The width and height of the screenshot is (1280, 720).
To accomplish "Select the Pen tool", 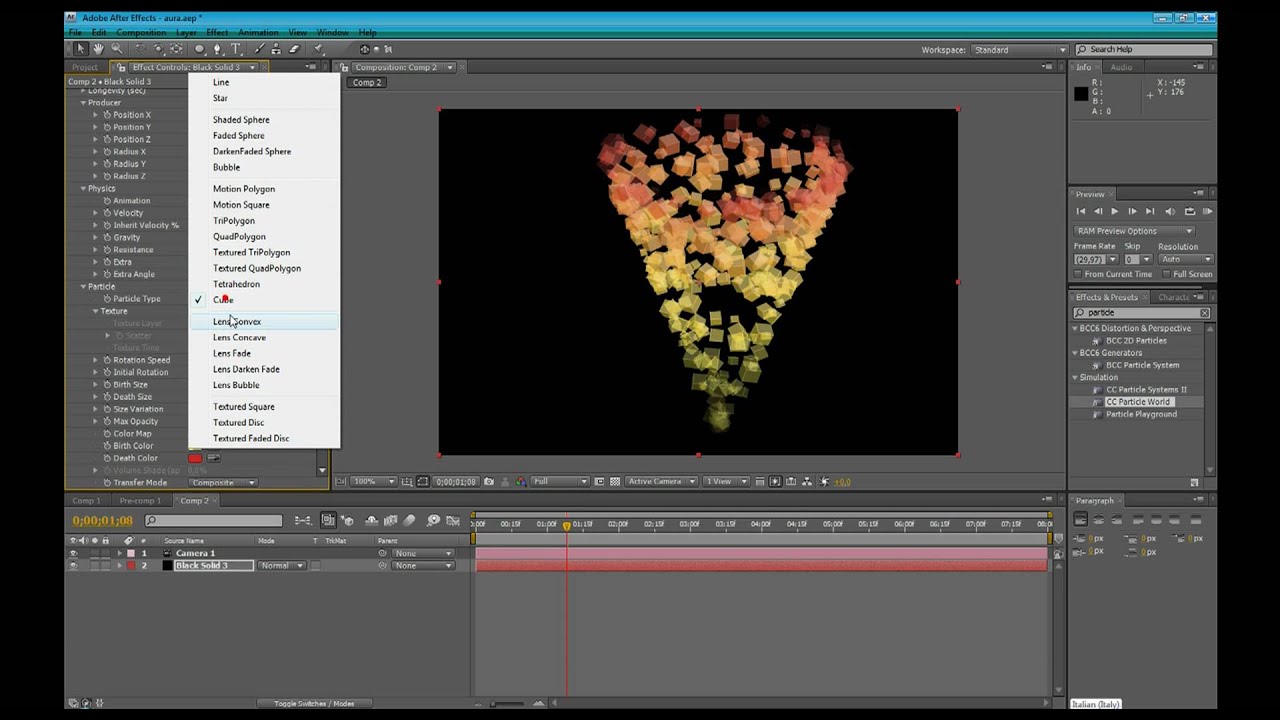I will 218,49.
